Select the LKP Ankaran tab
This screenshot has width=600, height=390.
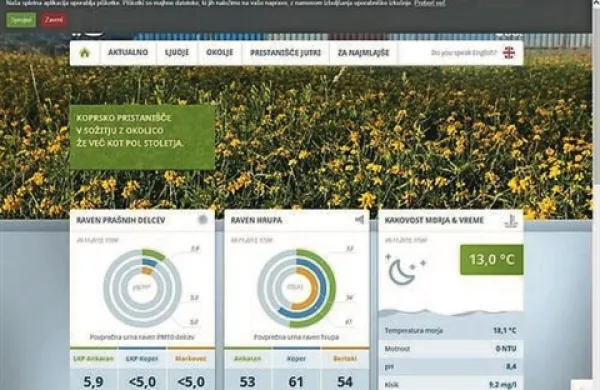coord(94,359)
